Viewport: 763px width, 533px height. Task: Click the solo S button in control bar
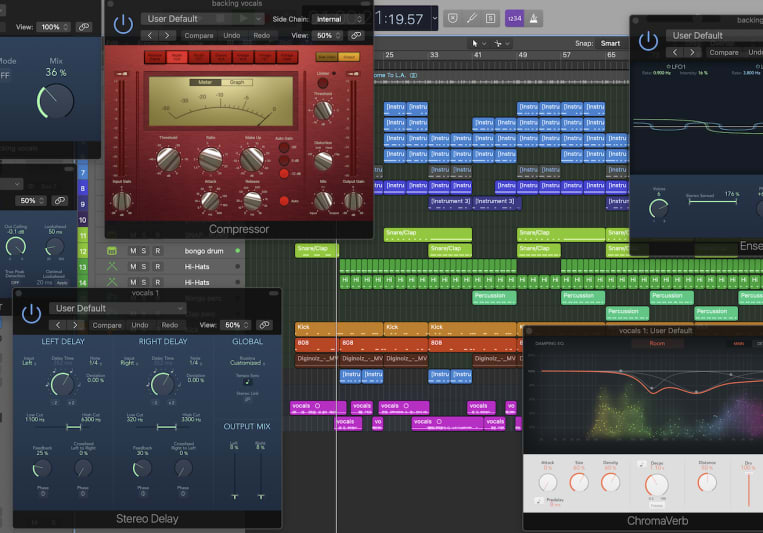pyautogui.click(x=490, y=18)
